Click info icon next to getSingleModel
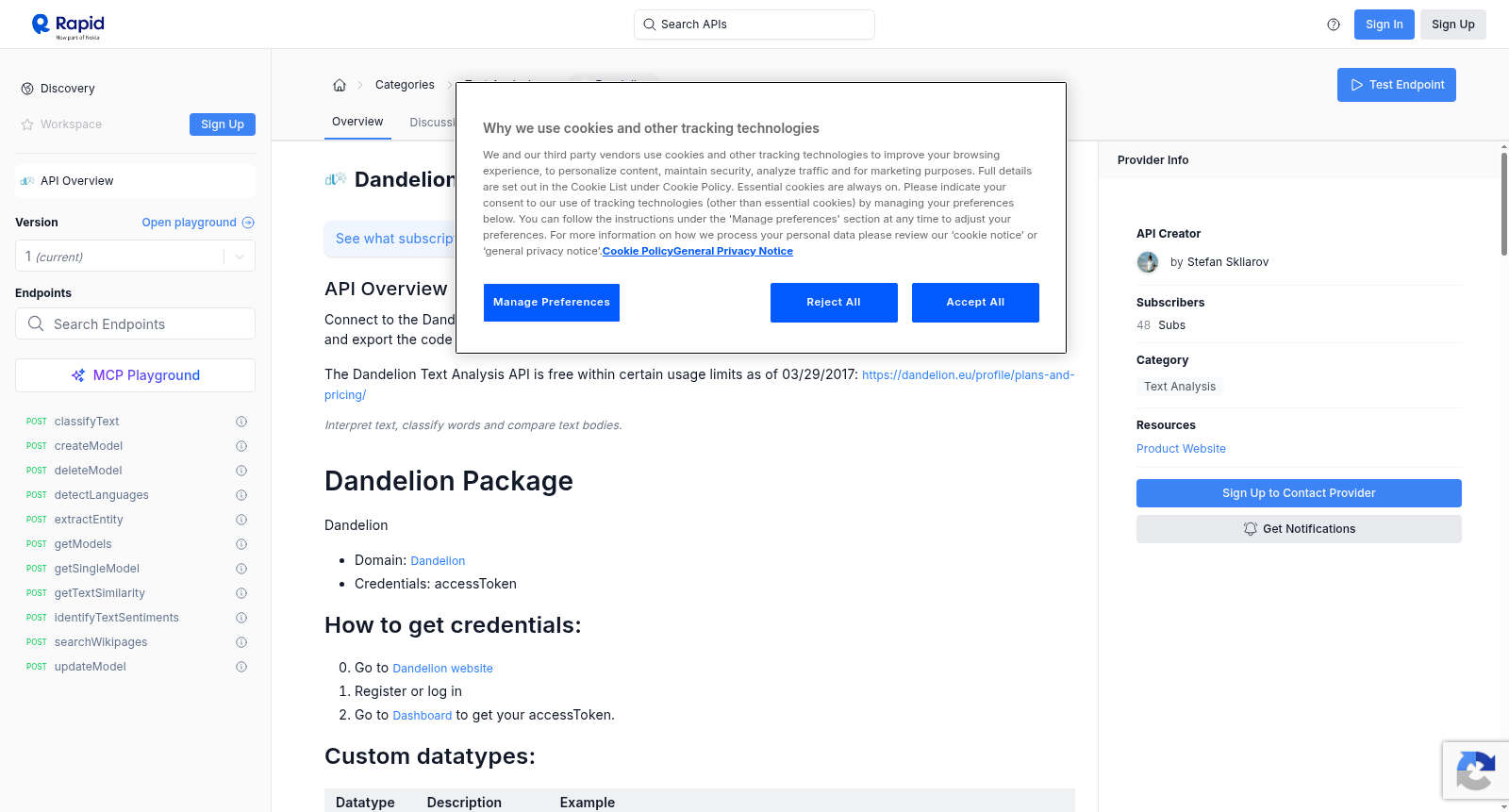Screen dimensions: 1509x812 (241, 569)
